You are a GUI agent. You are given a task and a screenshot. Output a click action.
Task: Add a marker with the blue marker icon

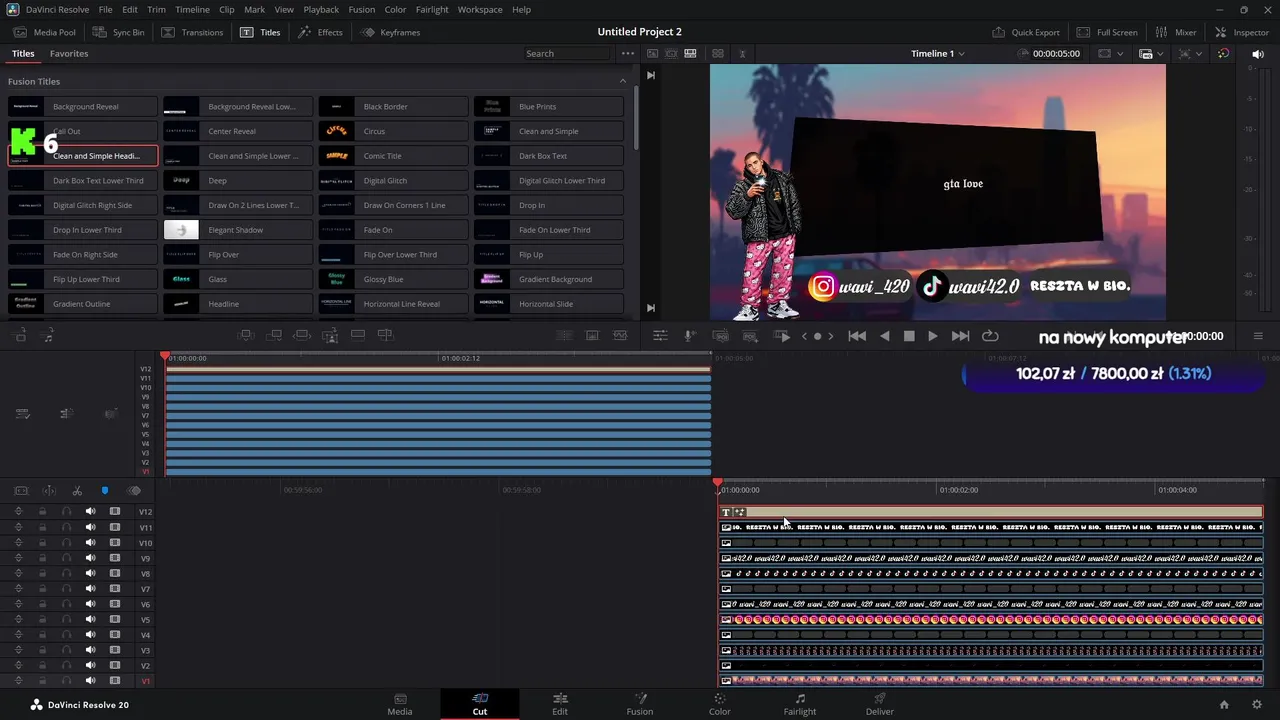tap(104, 491)
